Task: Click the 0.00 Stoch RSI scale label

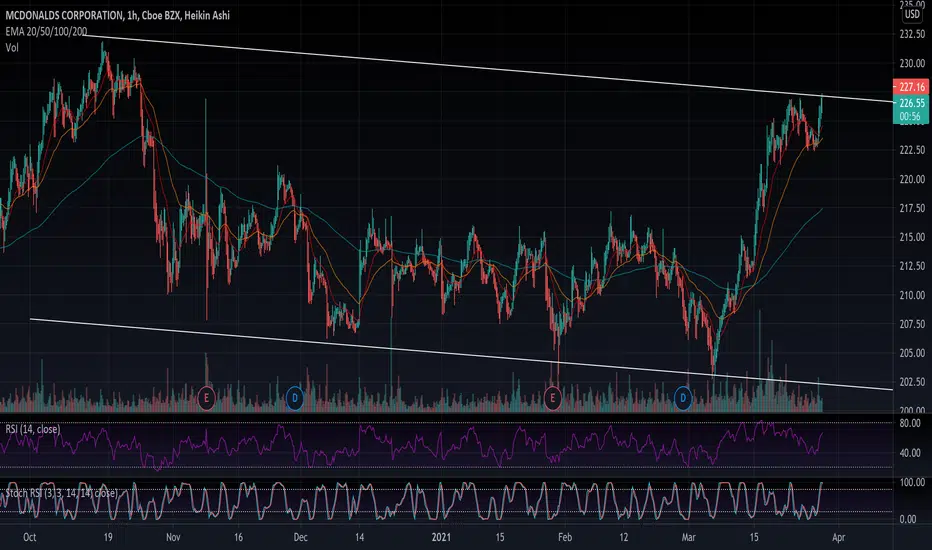Action: pyautogui.click(x=908, y=519)
